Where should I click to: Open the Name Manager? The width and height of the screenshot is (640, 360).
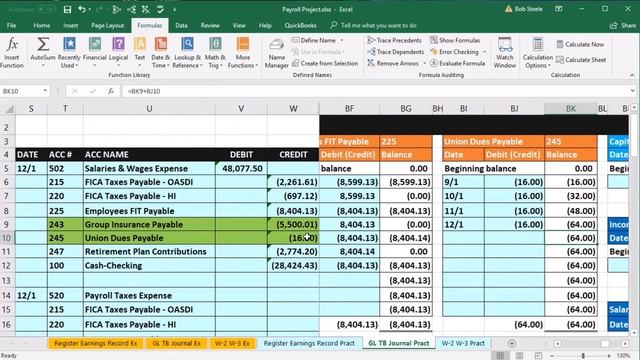[276, 53]
